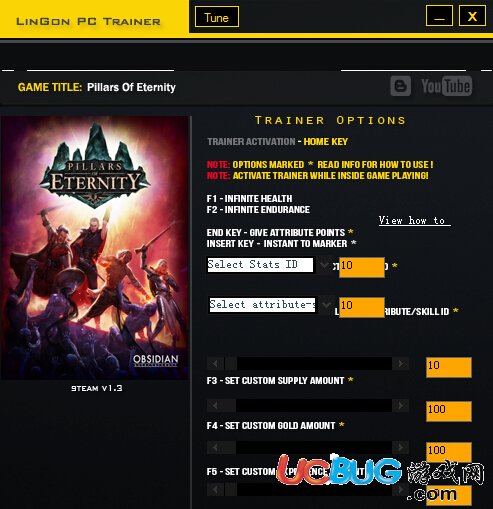Screen dimensions: 493x509
Task: Click right arrow of supply amount slider
Action: (x=400, y=363)
